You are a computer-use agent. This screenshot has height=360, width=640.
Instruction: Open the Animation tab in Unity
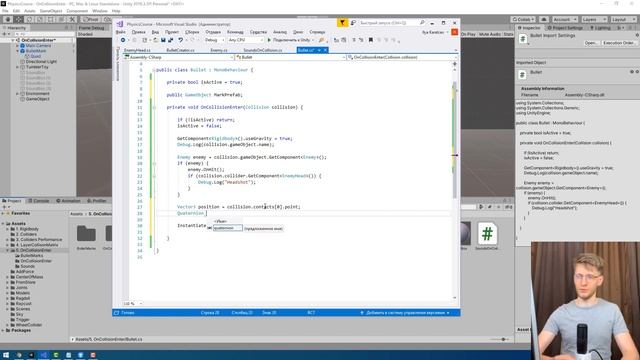(x=68, y=201)
